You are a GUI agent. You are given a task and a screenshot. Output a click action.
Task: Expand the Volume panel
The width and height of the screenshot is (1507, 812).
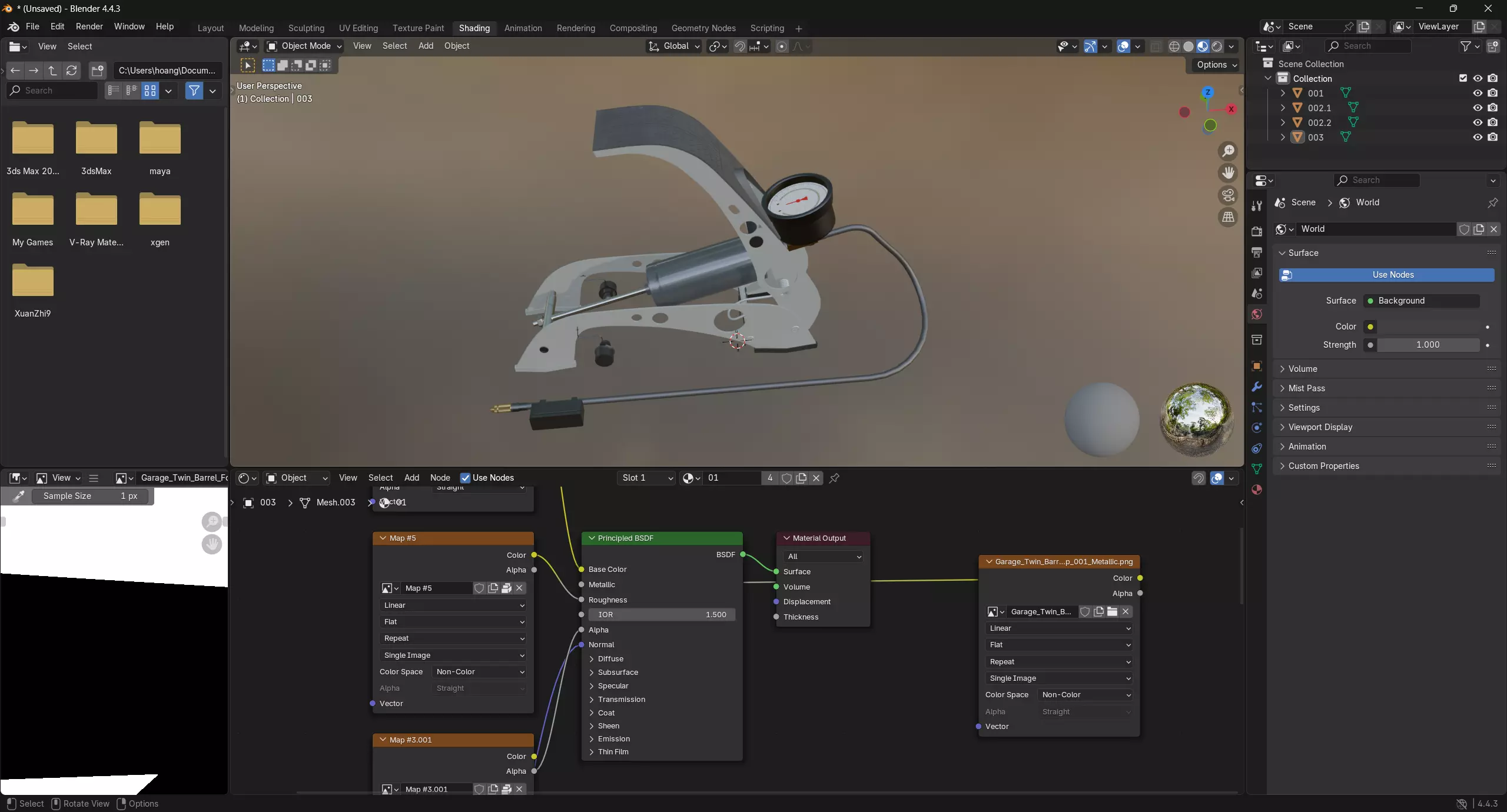(1303, 369)
